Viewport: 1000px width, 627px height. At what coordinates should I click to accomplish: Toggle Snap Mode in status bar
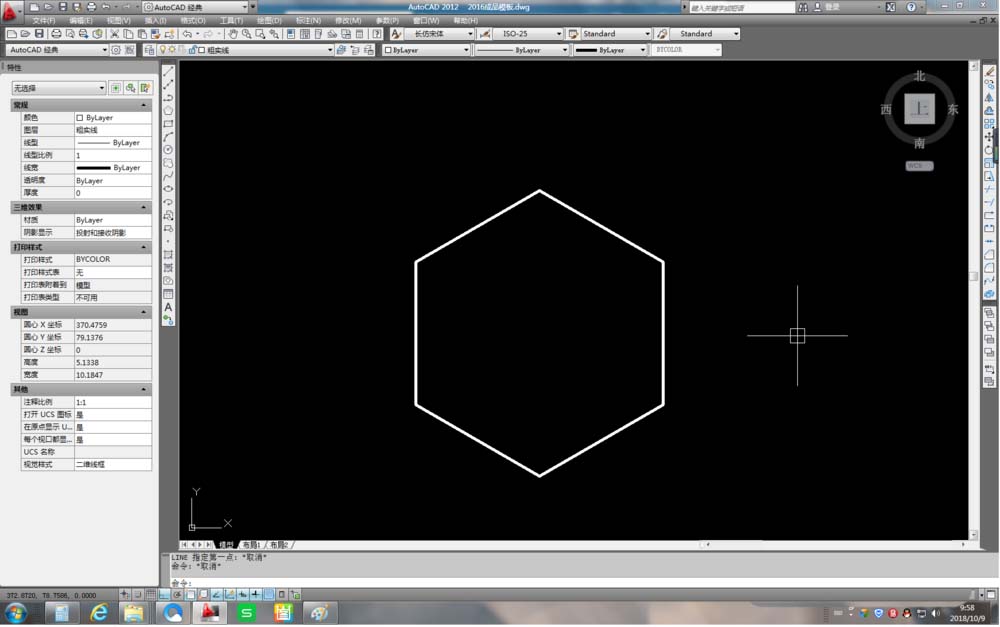click(x=138, y=594)
